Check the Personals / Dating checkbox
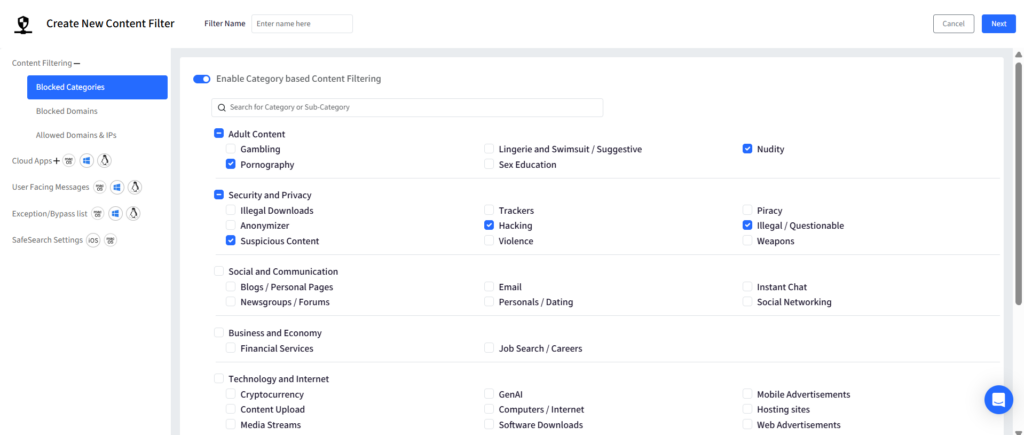Viewport: 1024px width, 435px height. pyautogui.click(x=489, y=302)
